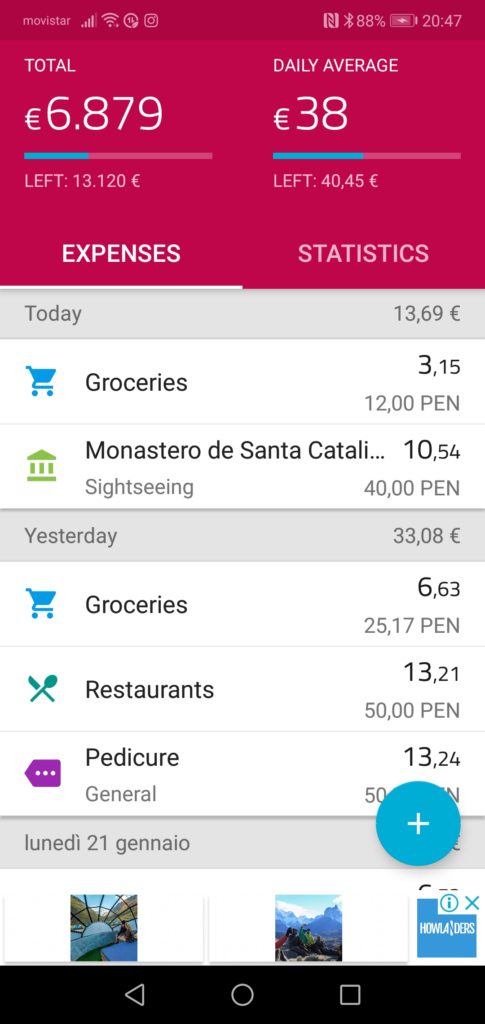The width and height of the screenshot is (485, 1024).
Task: Close the ad with X icon
Action: coord(473,903)
